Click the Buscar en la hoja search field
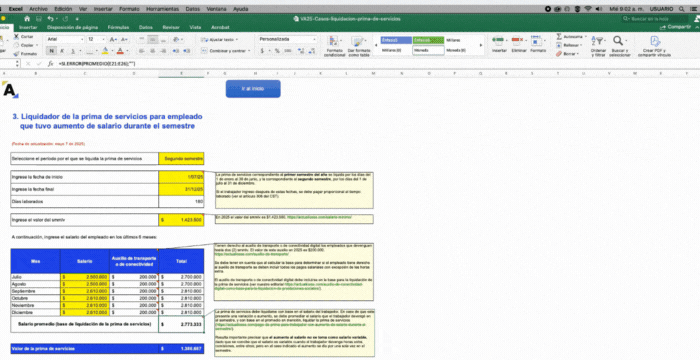This screenshot has height=360, width=700. (655, 19)
